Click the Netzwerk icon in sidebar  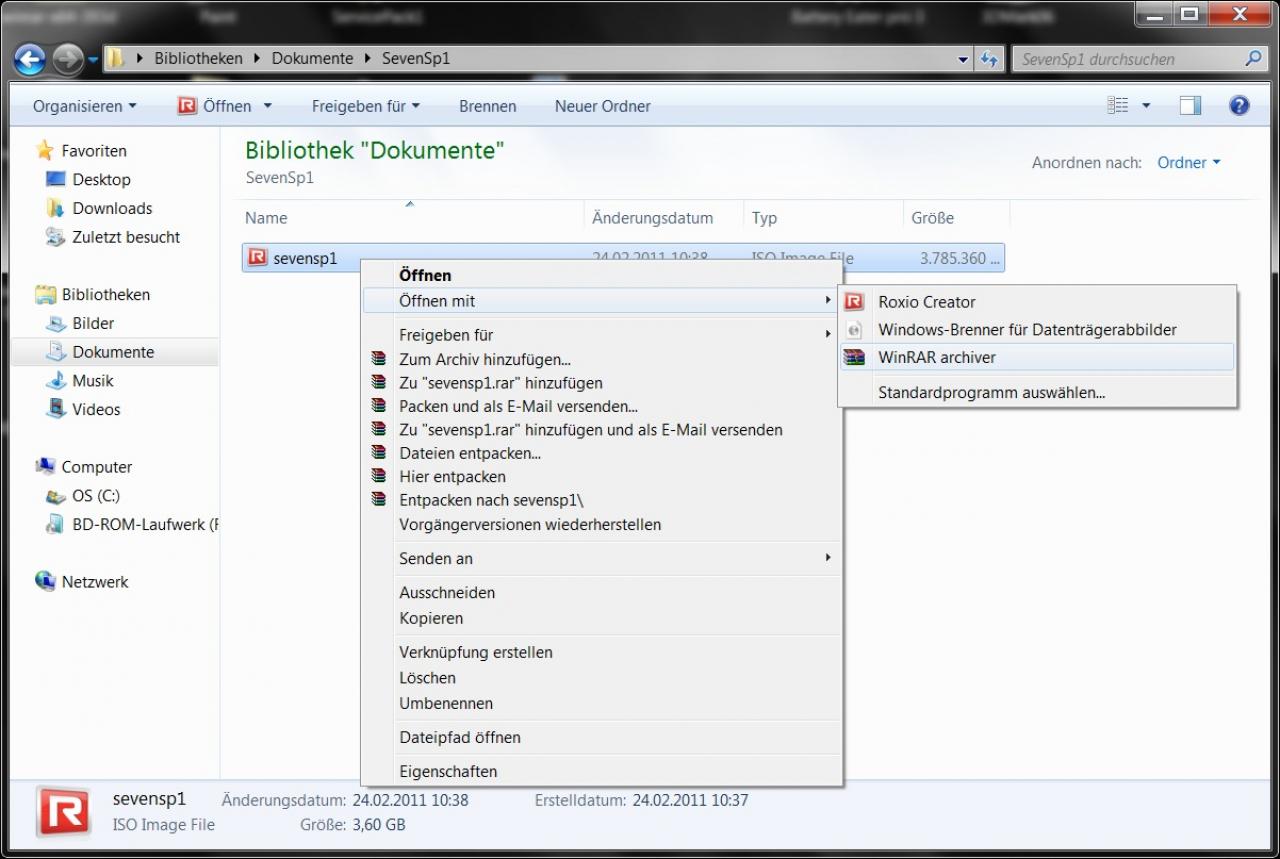pos(45,582)
